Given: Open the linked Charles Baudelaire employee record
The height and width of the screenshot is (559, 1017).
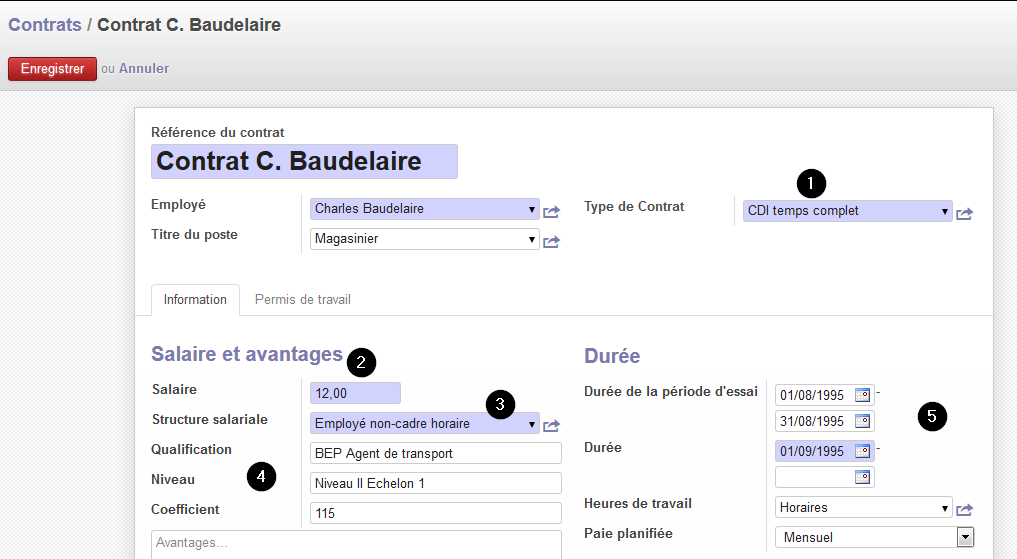Looking at the screenshot, I should pos(551,212).
